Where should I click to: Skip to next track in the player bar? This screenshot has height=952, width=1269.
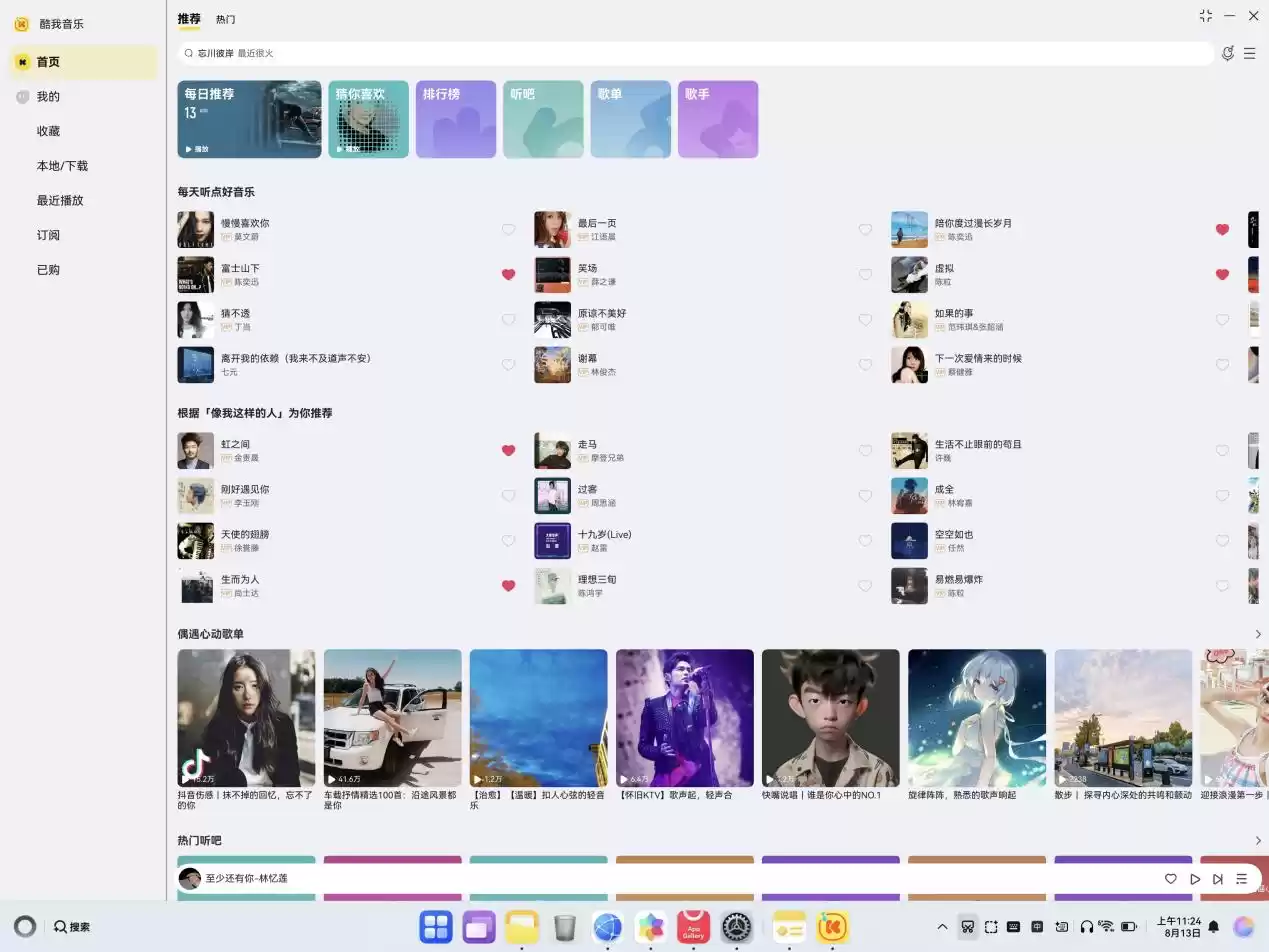[1217, 879]
